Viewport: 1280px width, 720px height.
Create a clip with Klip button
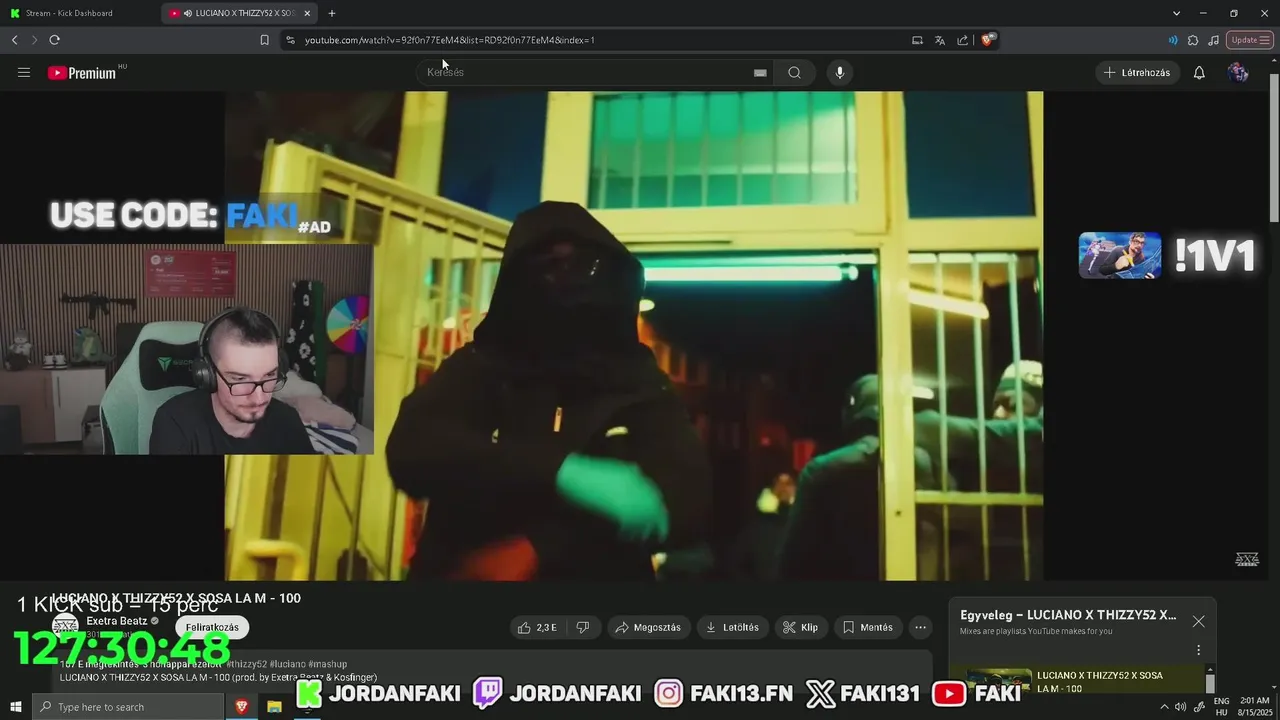click(800, 627)
